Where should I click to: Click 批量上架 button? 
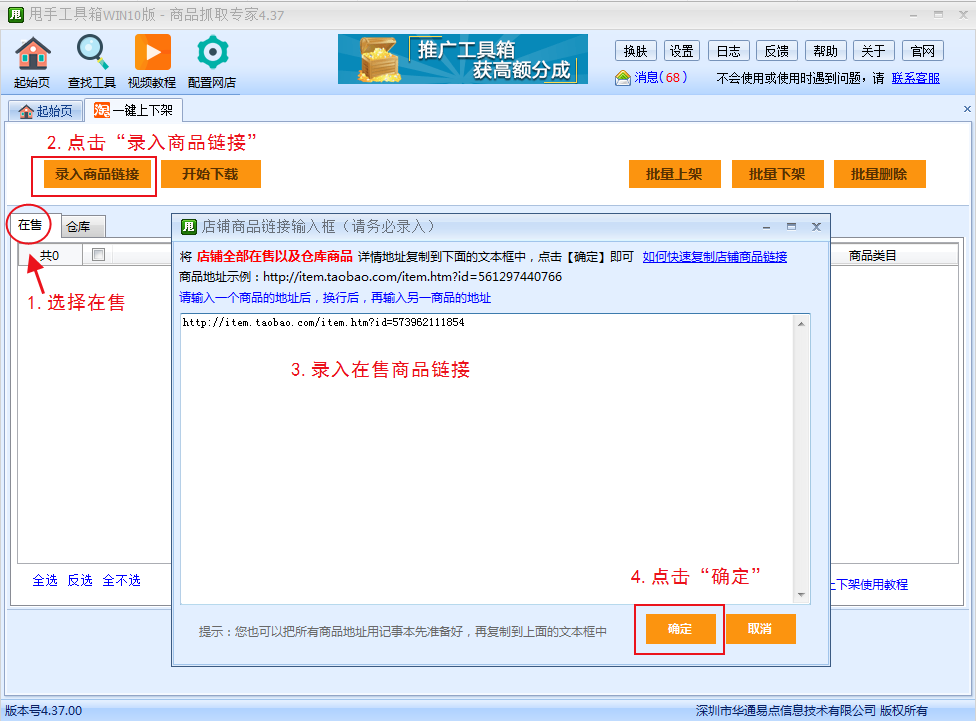(674, 174)
